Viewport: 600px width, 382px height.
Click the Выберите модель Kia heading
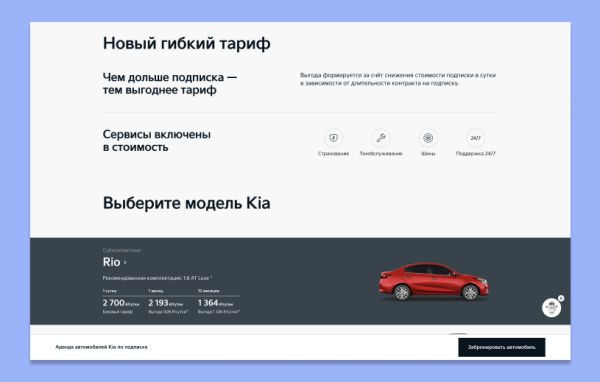(186, 203)
